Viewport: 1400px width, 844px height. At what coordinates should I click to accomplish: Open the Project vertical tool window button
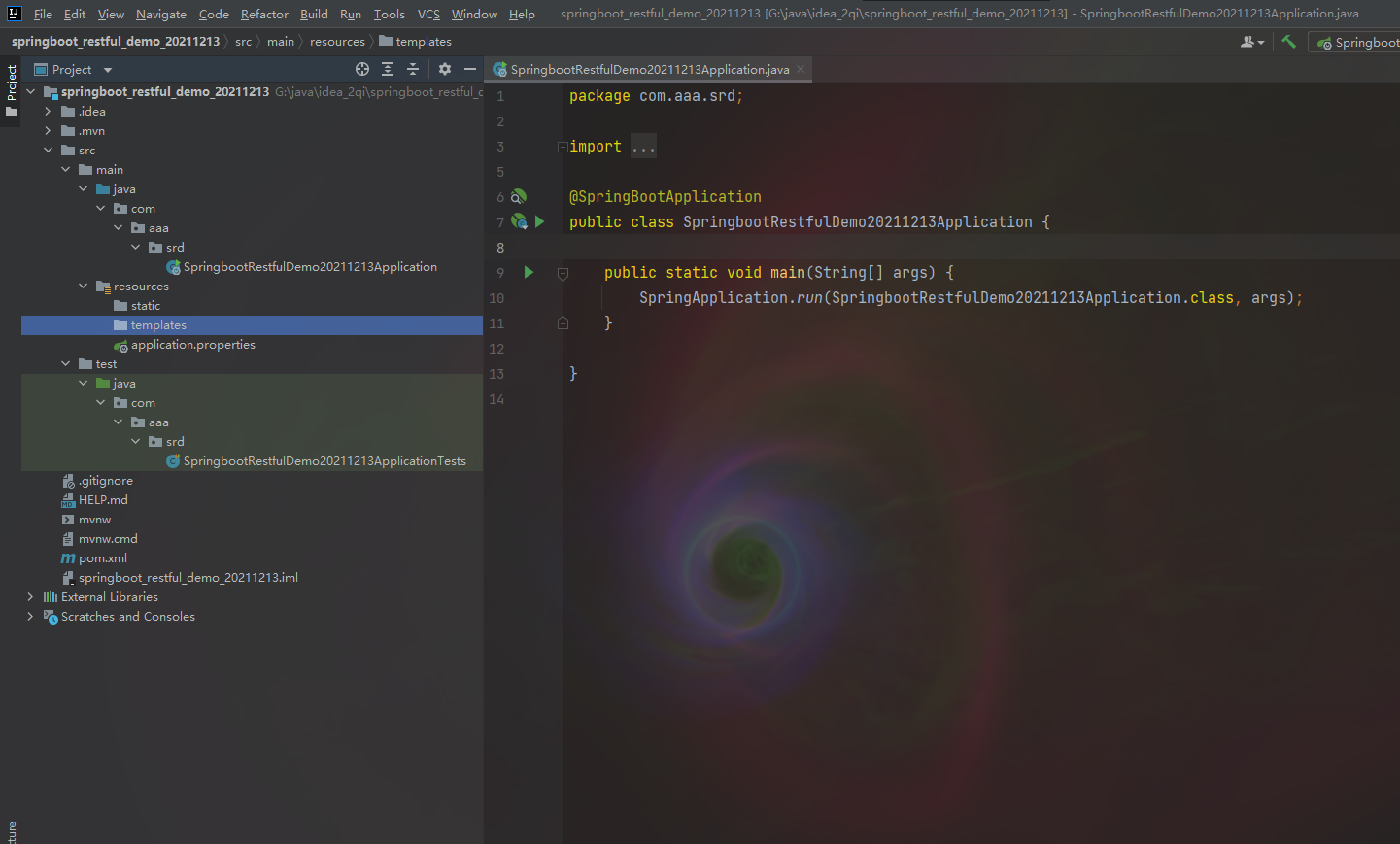(x=12, y=90)
